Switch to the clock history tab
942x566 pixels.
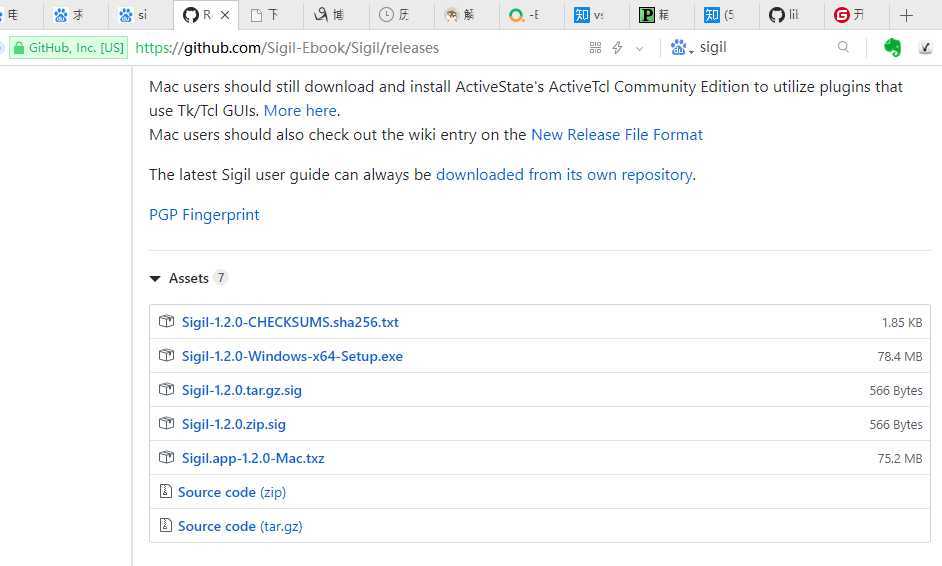pos(401,15)
